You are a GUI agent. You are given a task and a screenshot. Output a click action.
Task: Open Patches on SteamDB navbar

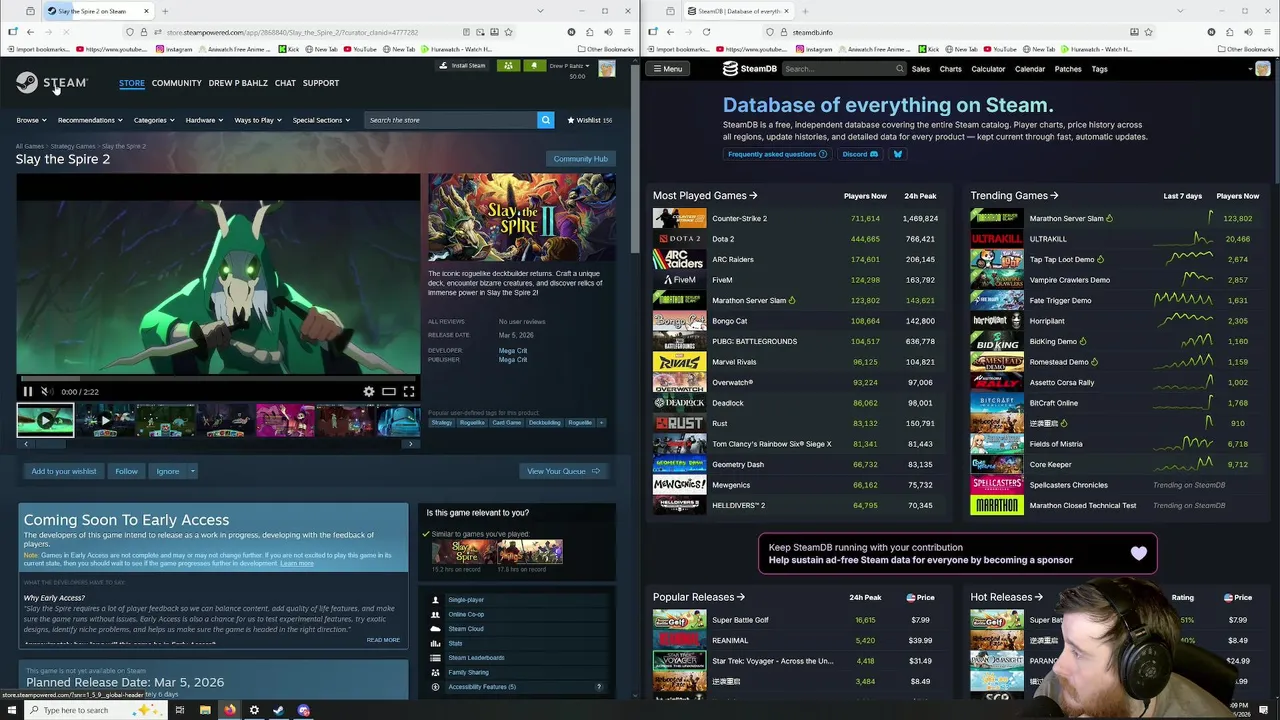coord(1068,69)
